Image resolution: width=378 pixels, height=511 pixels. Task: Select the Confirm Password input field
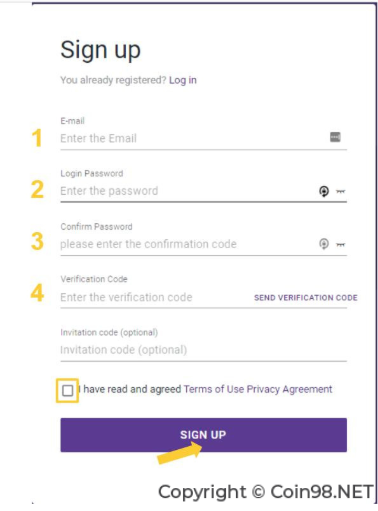187,244
